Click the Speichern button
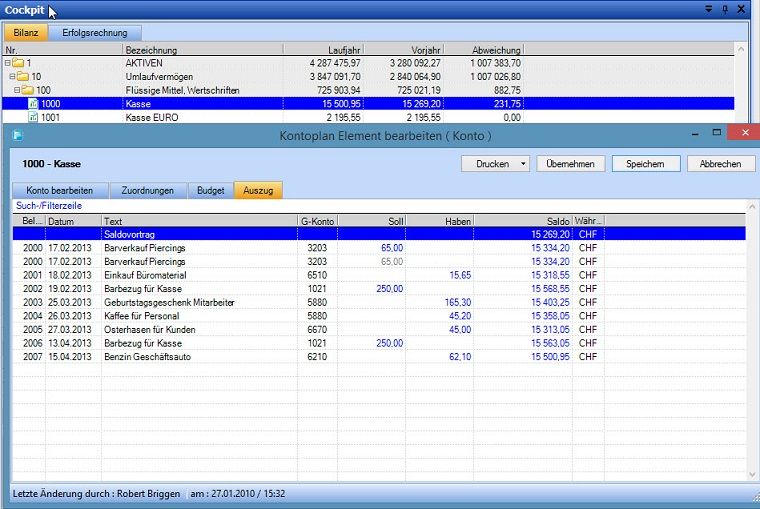The height and width of the screenshot is (509, 760). click(x=646, y=164)
